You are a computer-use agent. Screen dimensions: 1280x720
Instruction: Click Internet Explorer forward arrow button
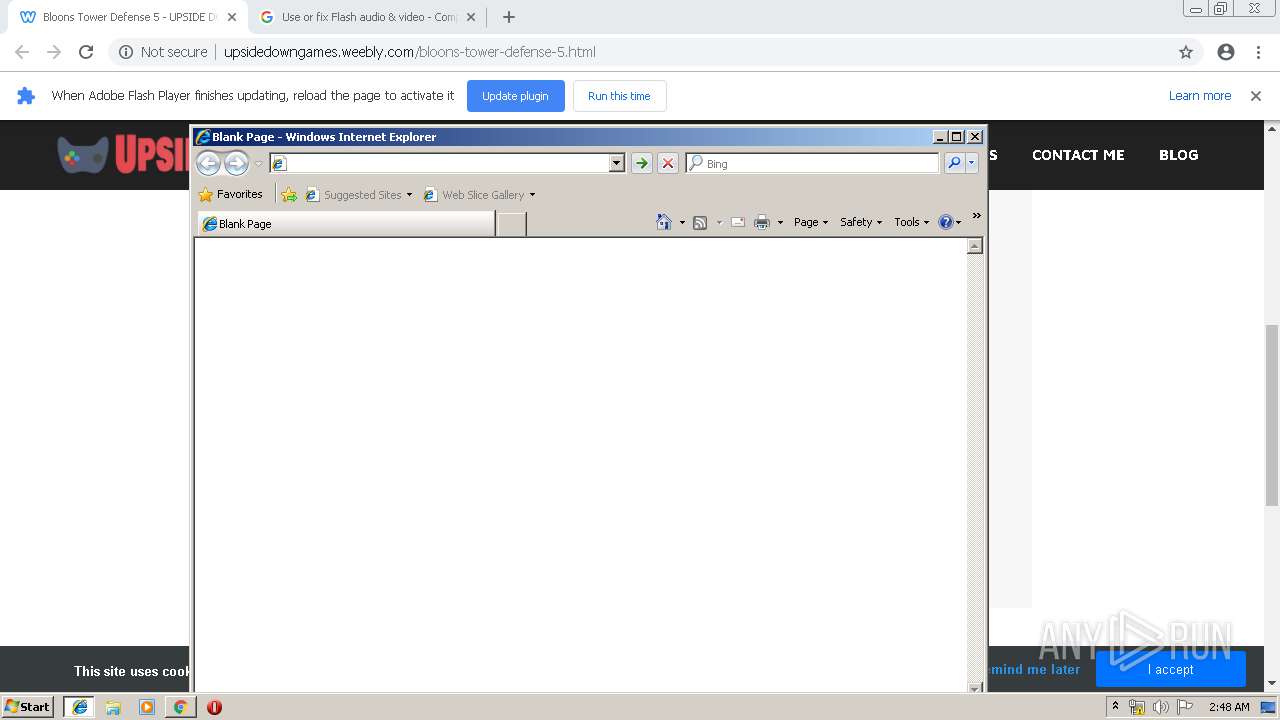236,163
